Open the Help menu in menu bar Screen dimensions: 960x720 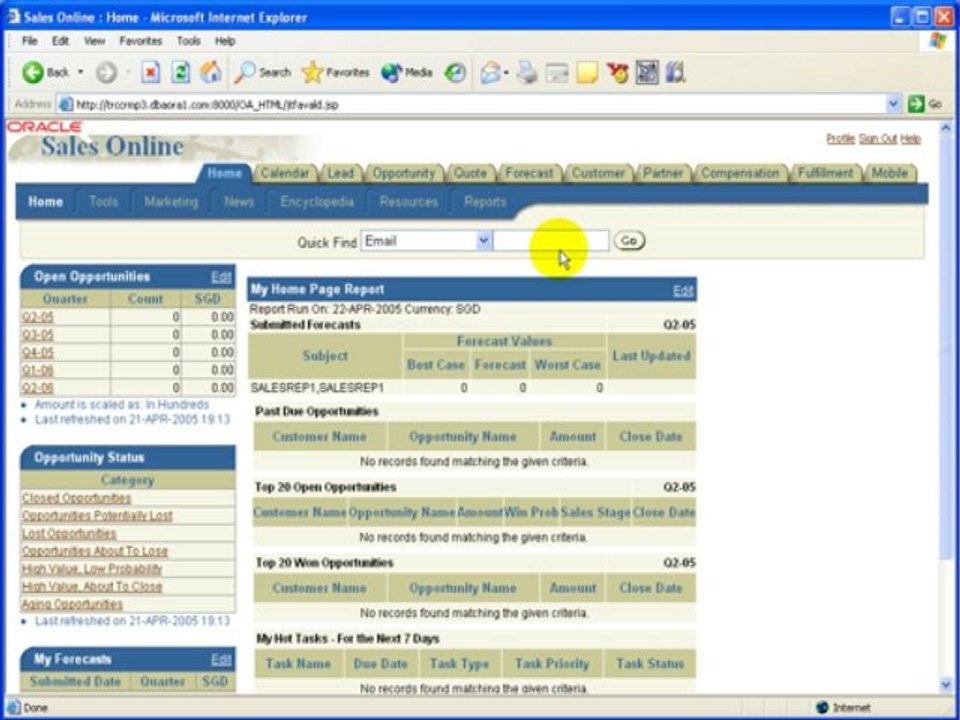225,41
